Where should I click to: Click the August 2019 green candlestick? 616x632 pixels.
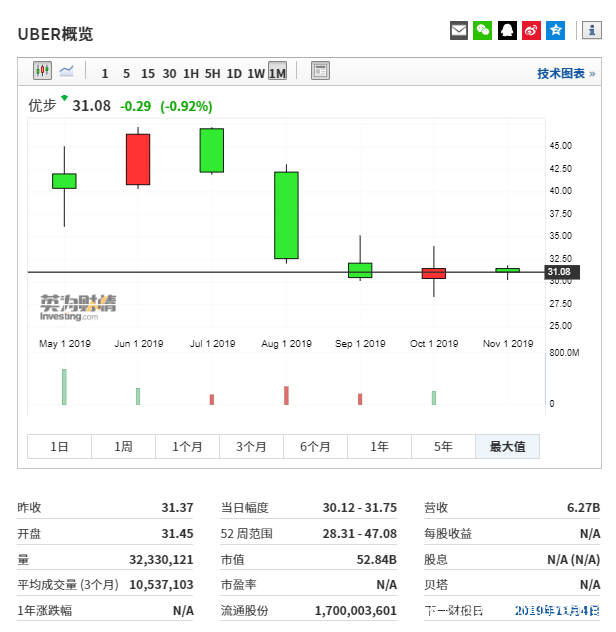click(x=286, y=215)
